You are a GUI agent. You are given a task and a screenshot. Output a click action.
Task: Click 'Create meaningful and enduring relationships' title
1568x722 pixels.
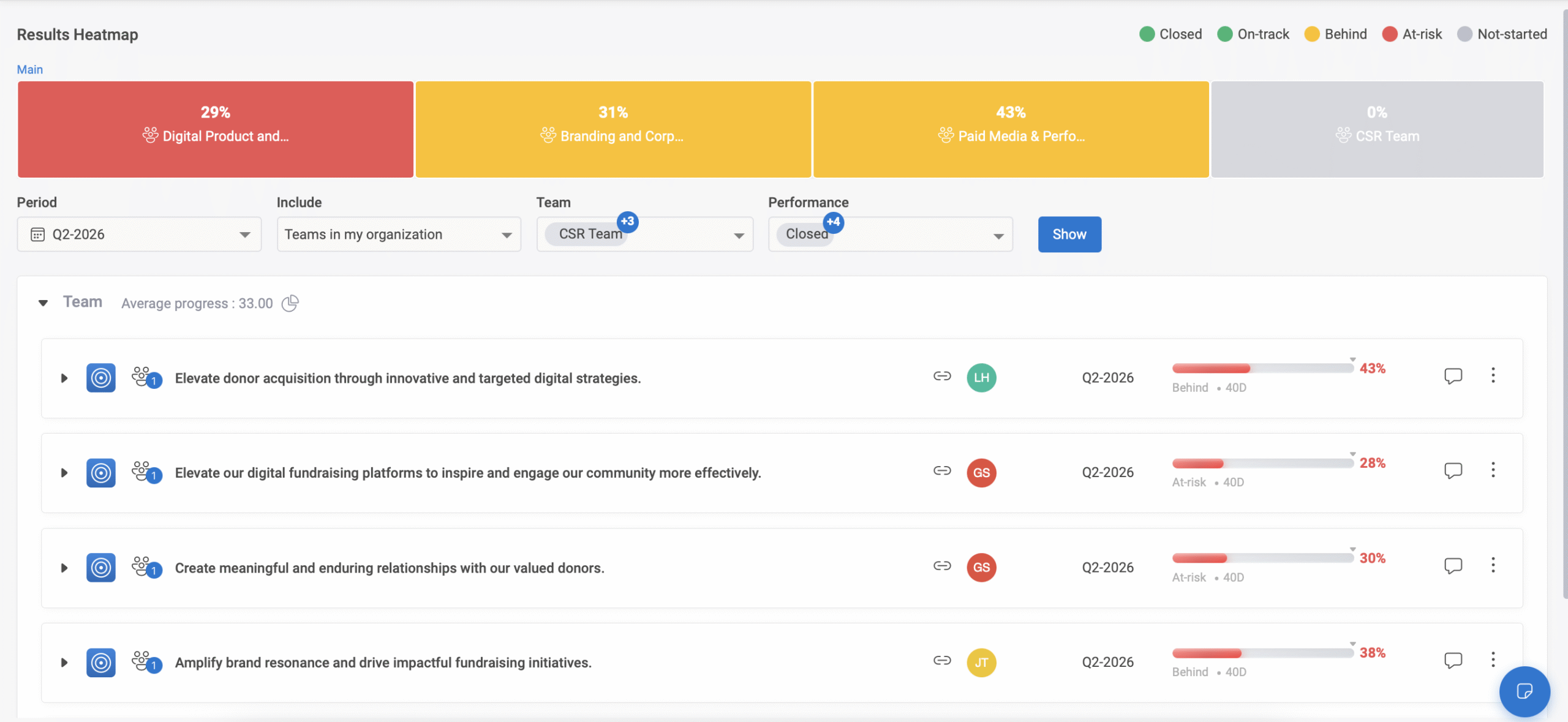pos(390,568)
